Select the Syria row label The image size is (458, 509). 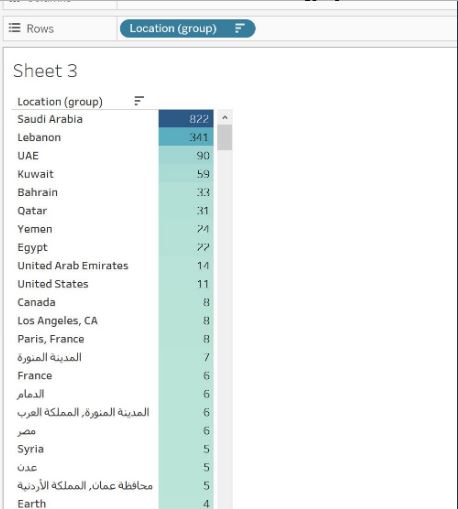[x=31, y=449]
